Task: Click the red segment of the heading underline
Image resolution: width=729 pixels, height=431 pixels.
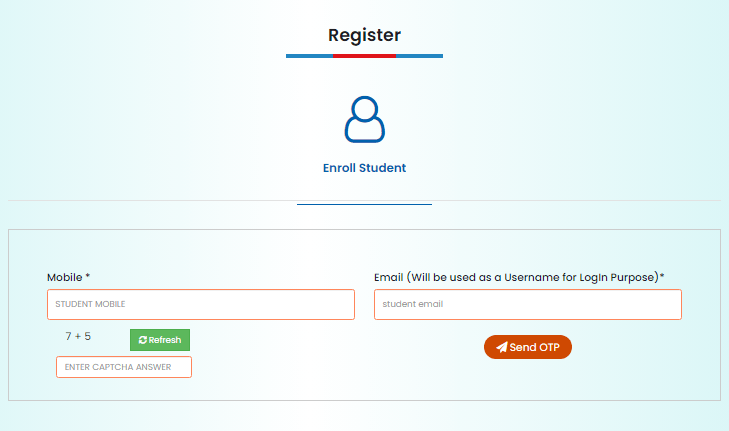Action: click(x=364, y=56)
